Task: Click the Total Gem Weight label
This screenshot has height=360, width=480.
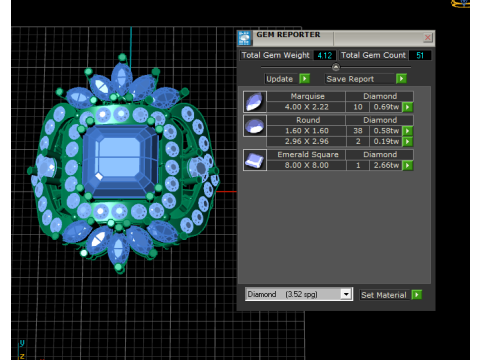Action: pyautogui.click(x=276, y=55)
